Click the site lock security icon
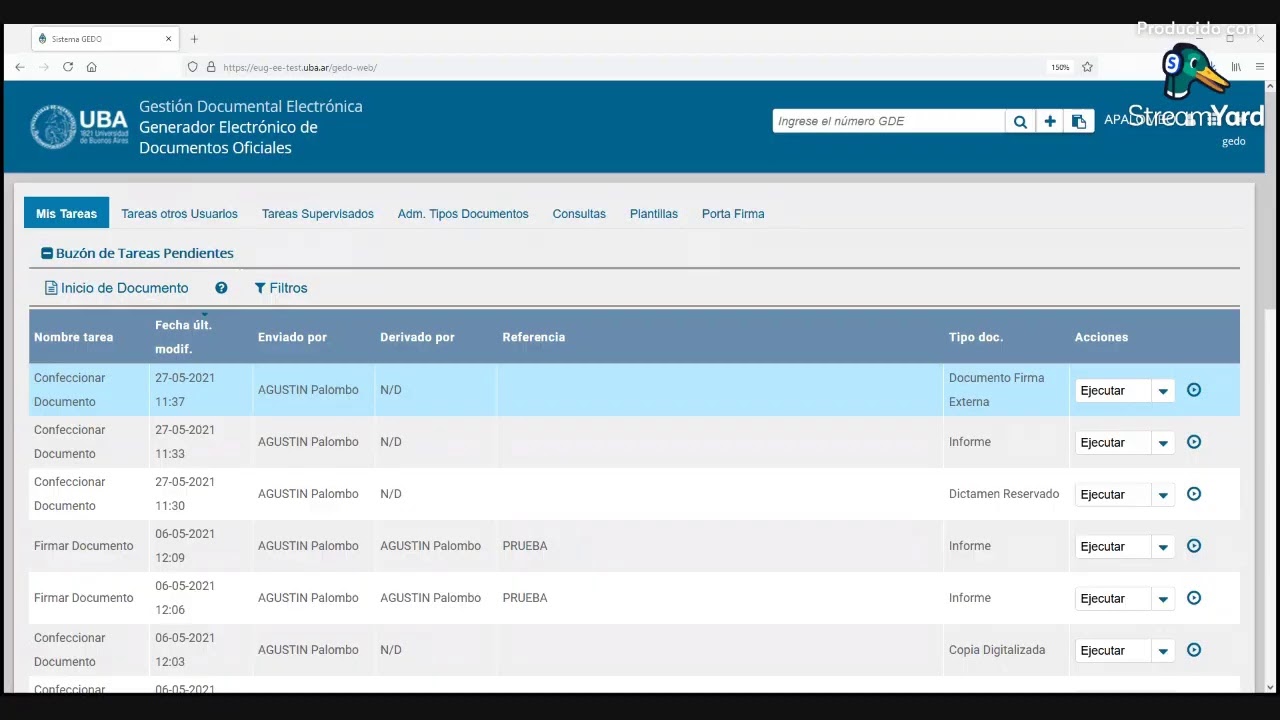This screenshot has width=1280, height=720. [x=211, y=67]
